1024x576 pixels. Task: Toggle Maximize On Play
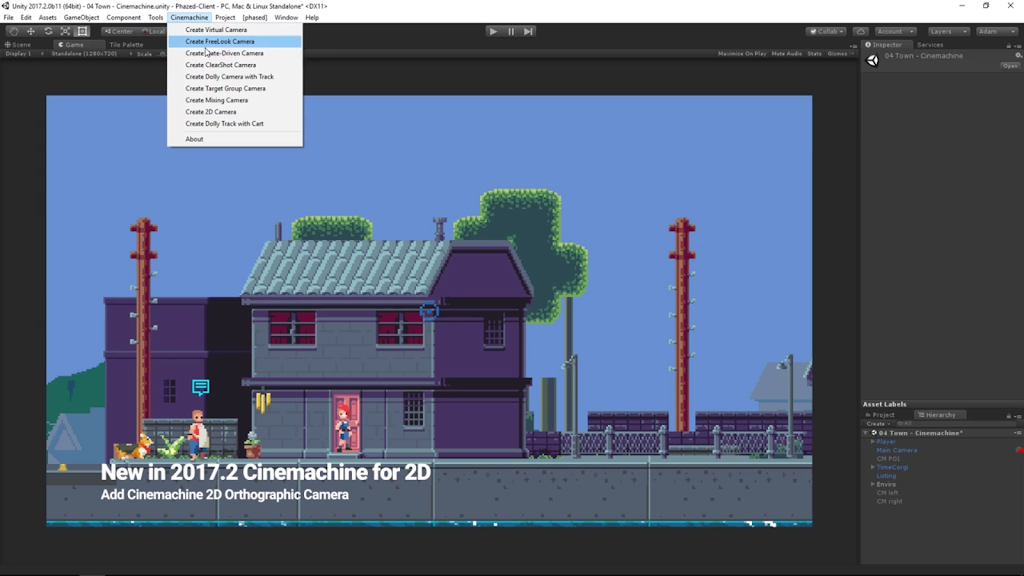[x=742, y=54]
